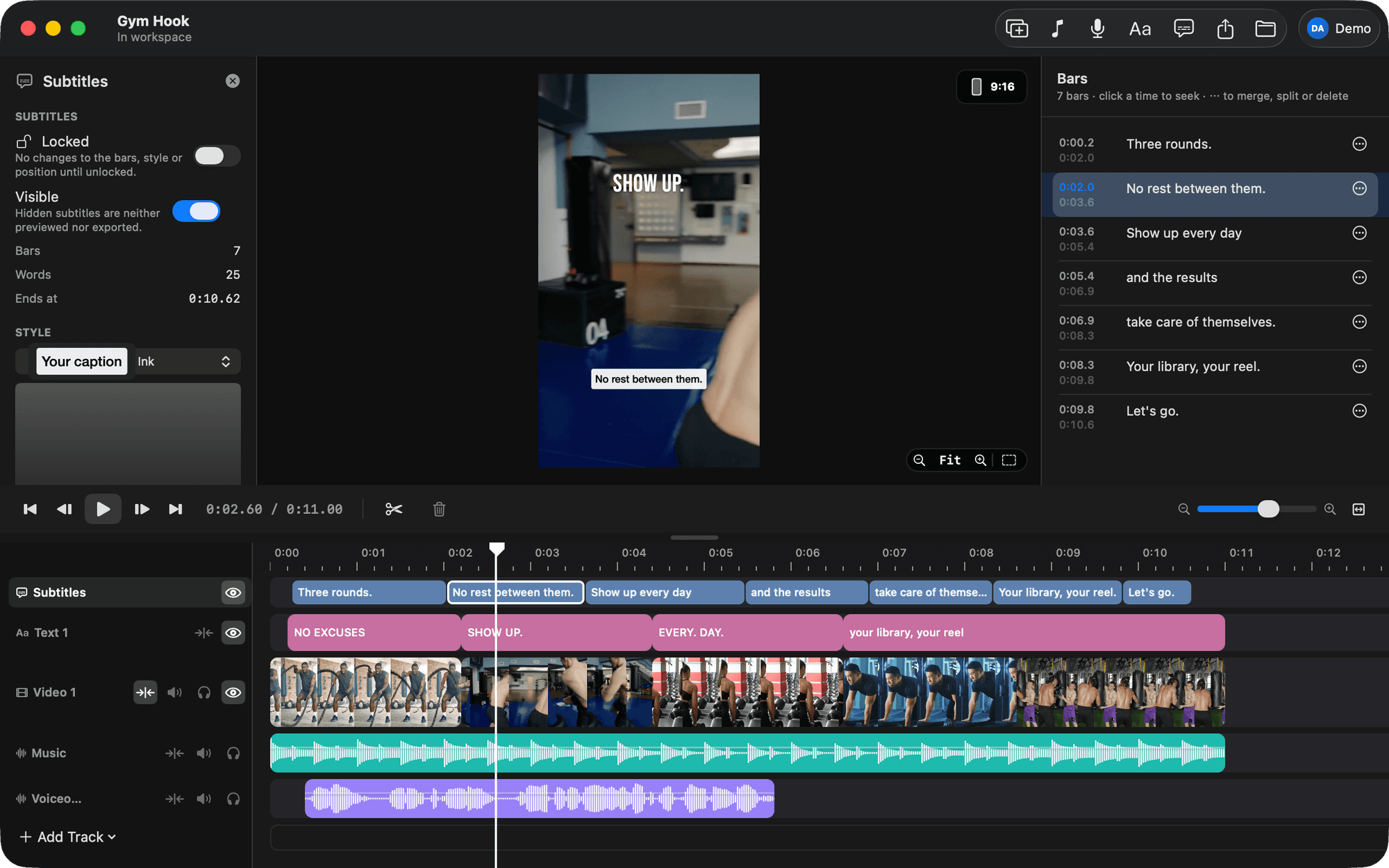Open options for "No rest between them." bar

(1359, 188)
